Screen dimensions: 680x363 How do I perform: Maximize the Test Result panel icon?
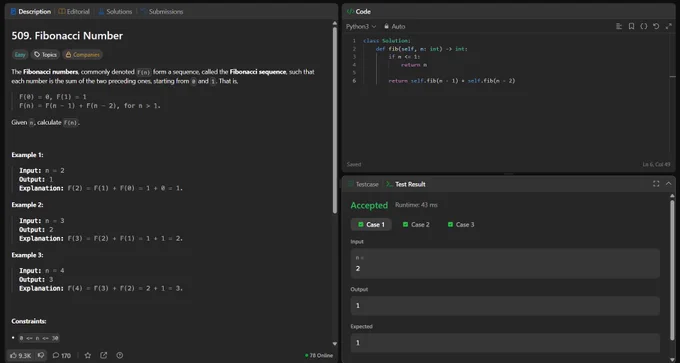coord(656,184)
